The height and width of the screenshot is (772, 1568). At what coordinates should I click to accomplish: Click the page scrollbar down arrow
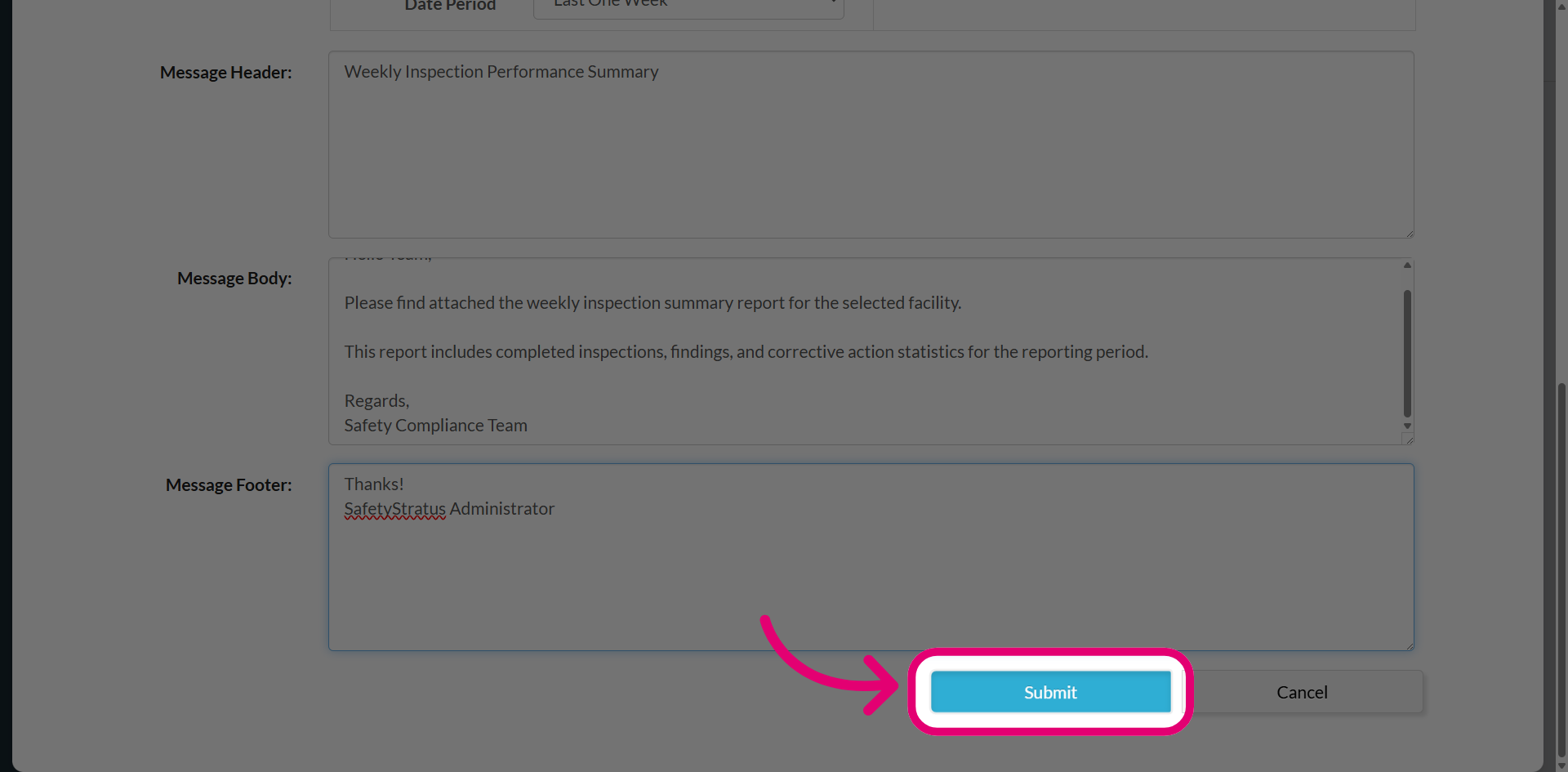(1561, 765)
